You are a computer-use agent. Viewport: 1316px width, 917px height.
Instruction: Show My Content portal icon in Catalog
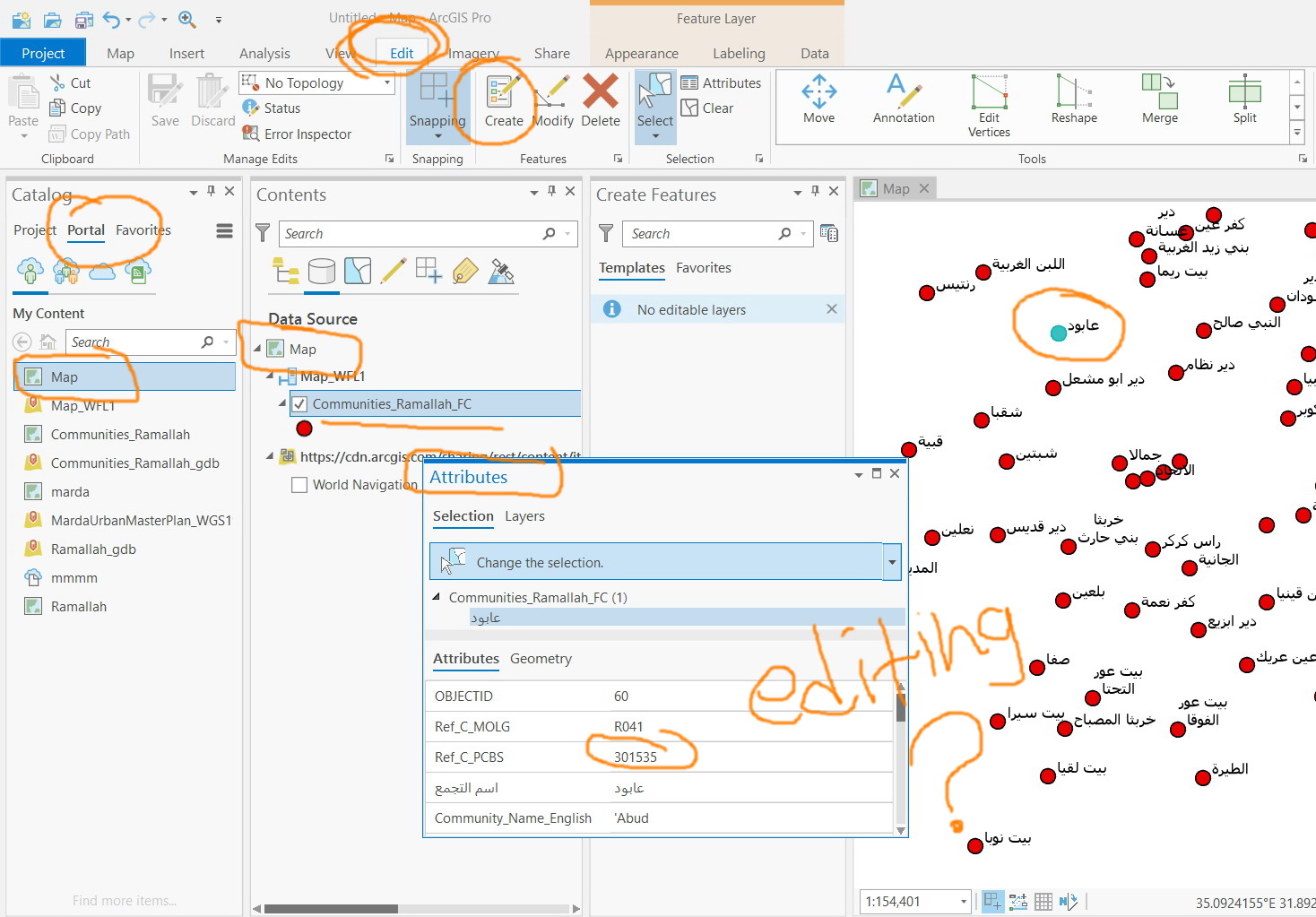coord(30,271)
